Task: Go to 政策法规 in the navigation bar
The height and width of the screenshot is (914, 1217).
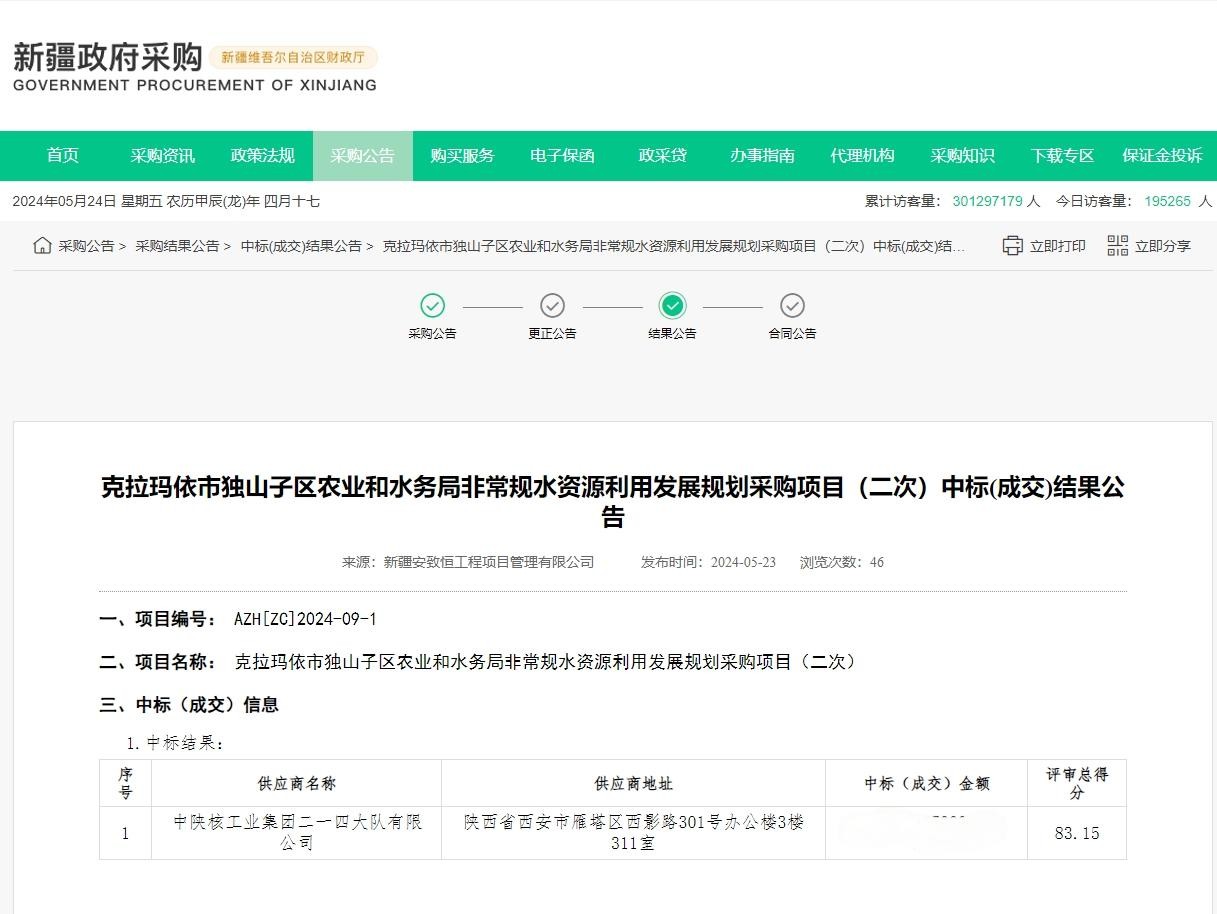Action: 262,156
